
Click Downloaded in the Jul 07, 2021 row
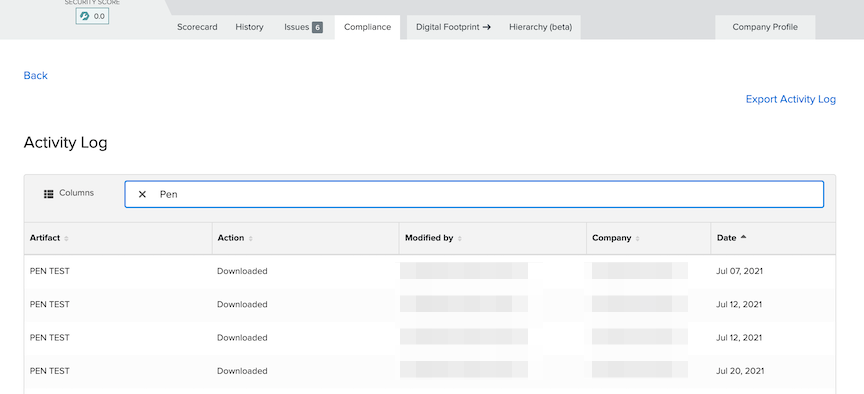tap(242, 271)
